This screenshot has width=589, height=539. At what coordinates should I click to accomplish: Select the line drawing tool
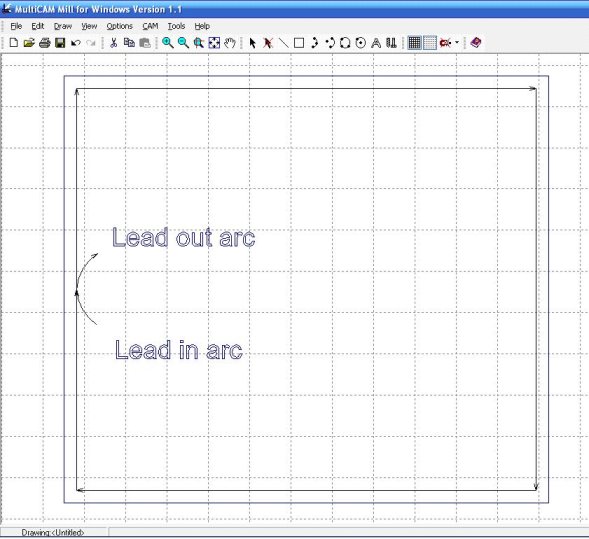tap(284, 43)
